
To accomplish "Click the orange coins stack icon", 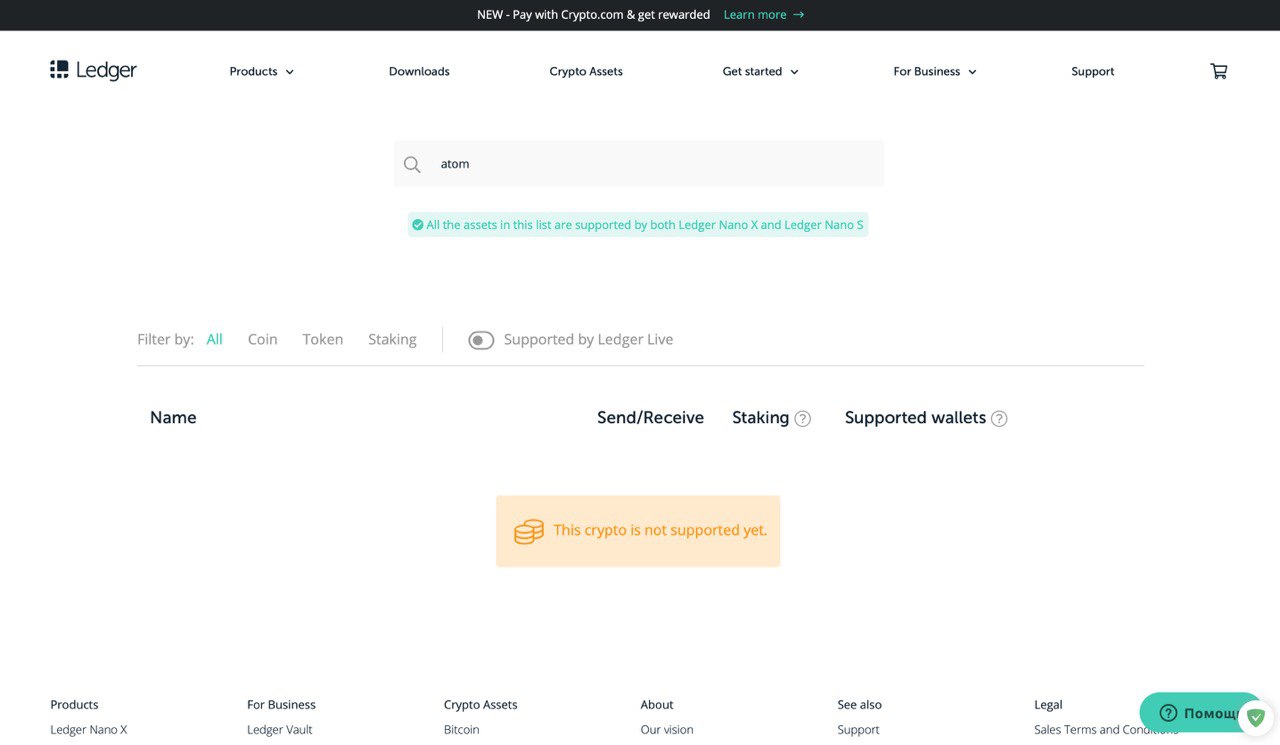I will point(529,531).
